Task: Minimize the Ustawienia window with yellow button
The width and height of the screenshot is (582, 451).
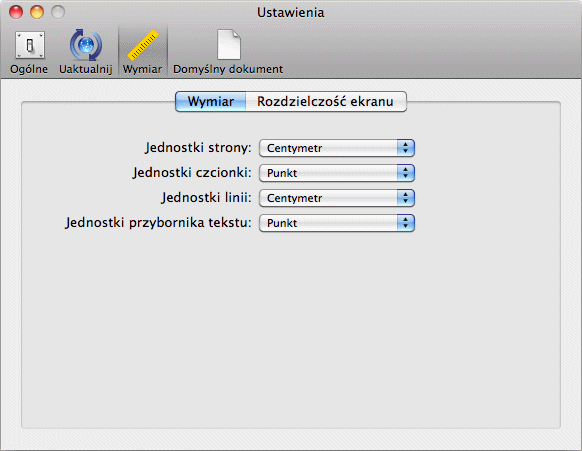Action: click(37, 12)
